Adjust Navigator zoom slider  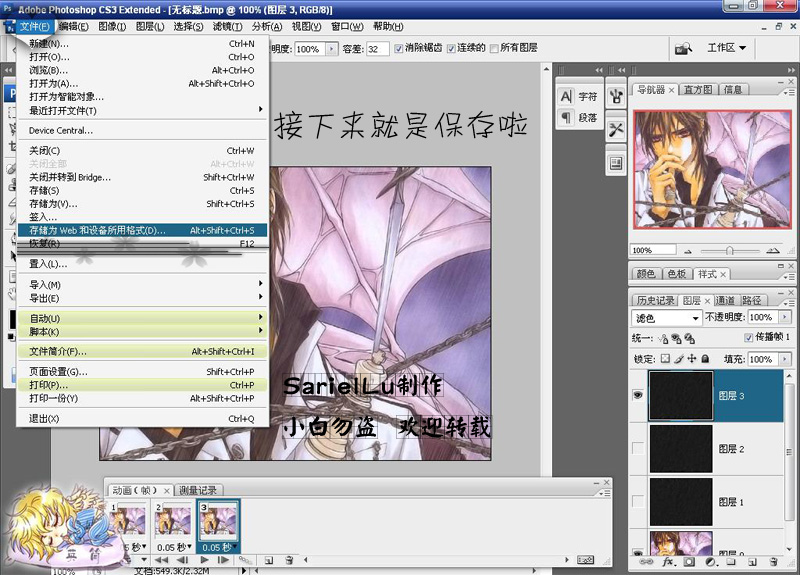[x=730, y=251]
